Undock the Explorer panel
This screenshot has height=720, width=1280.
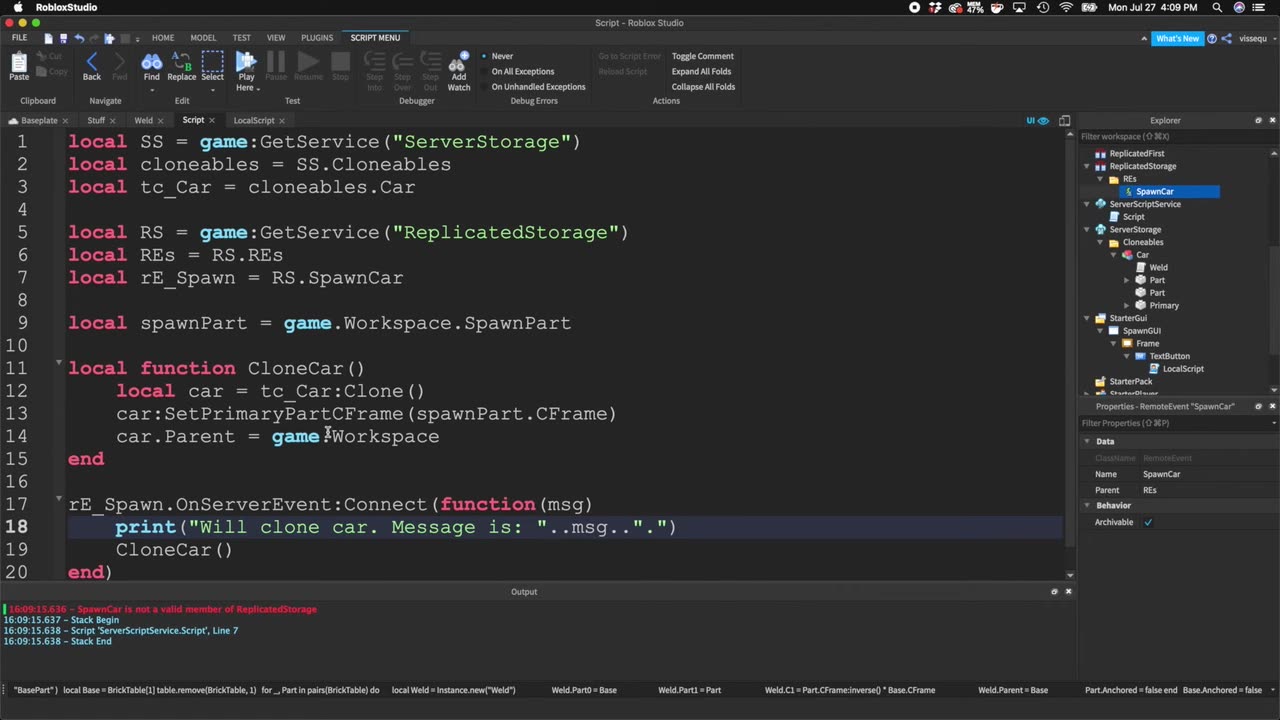pos(1258,120)
